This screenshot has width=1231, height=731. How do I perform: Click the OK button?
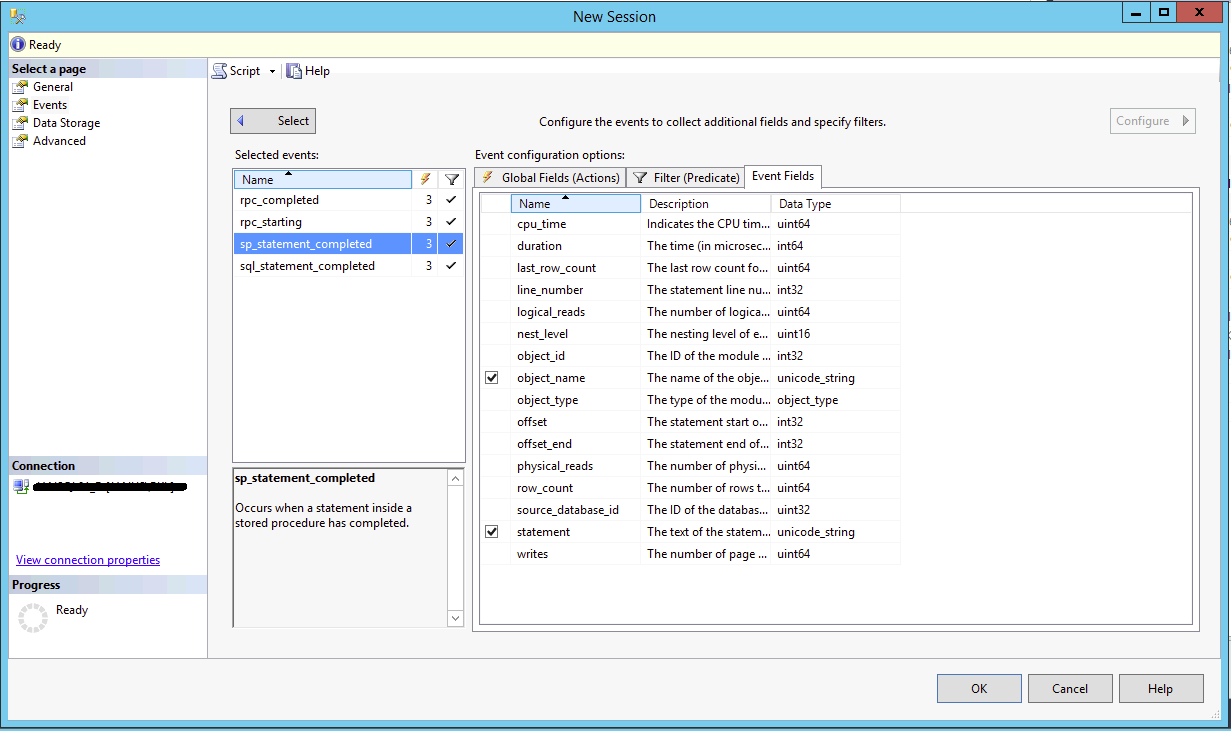point(978,688)
